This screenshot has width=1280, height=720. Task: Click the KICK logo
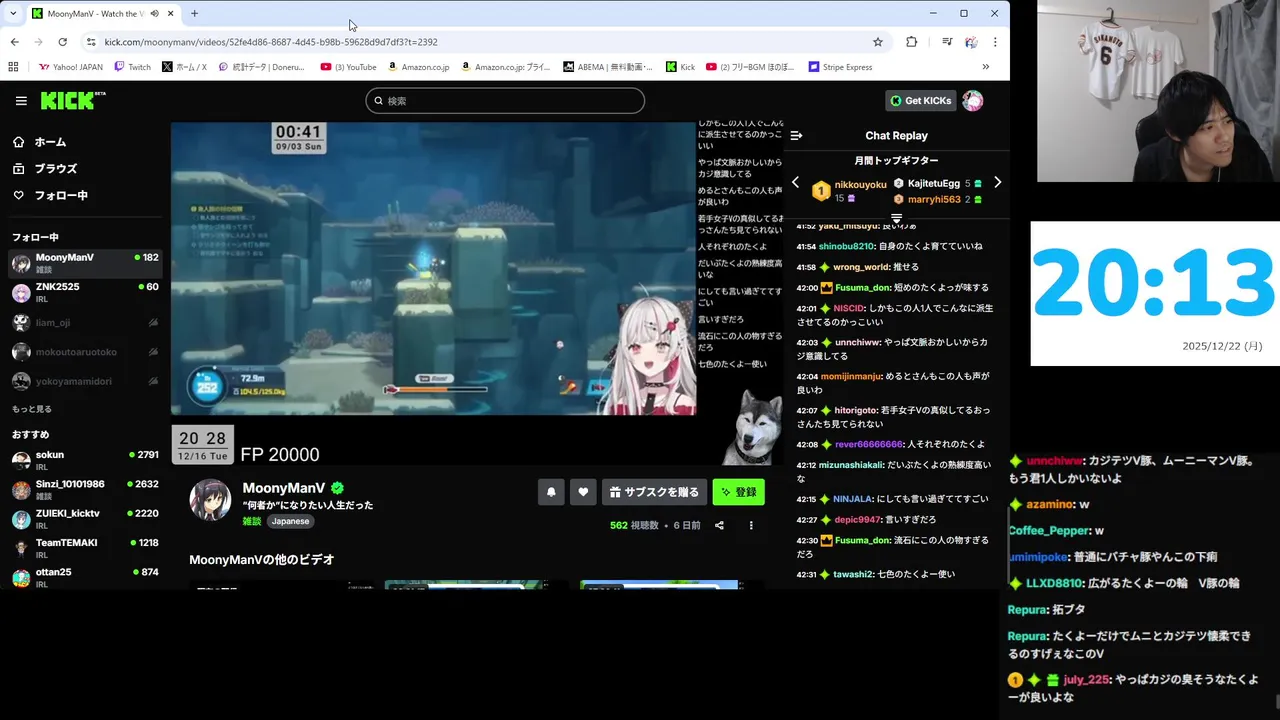tap(72, 100)
